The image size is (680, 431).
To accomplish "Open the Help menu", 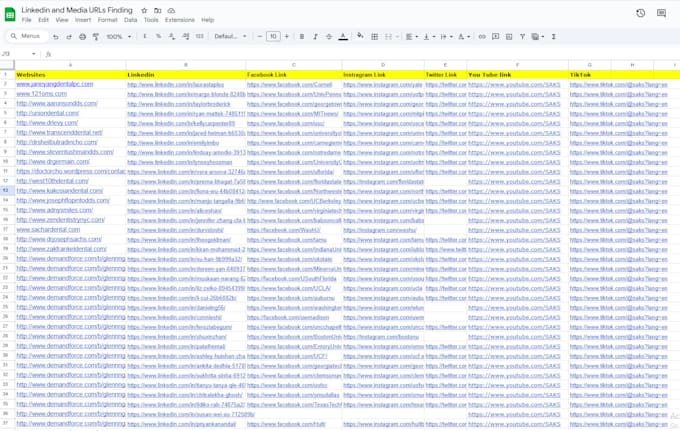I will click(208, 20).
